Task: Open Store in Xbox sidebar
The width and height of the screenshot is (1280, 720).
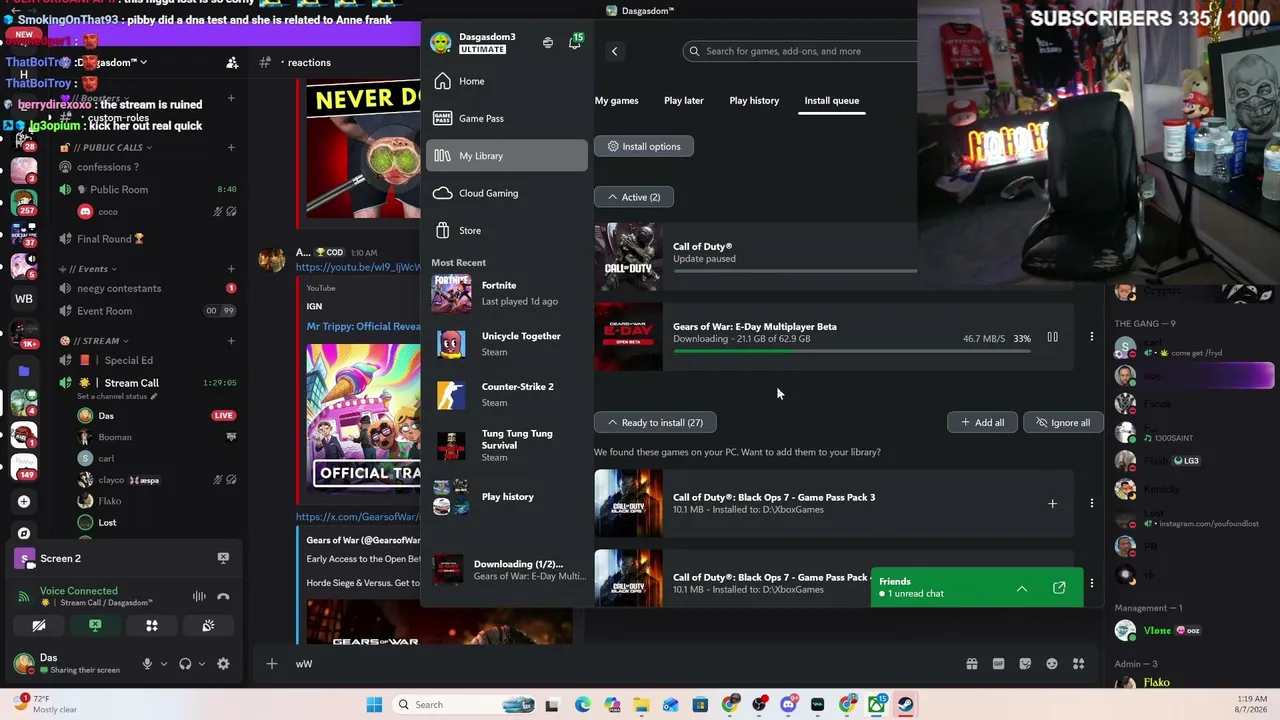Action: click(507, 231)
